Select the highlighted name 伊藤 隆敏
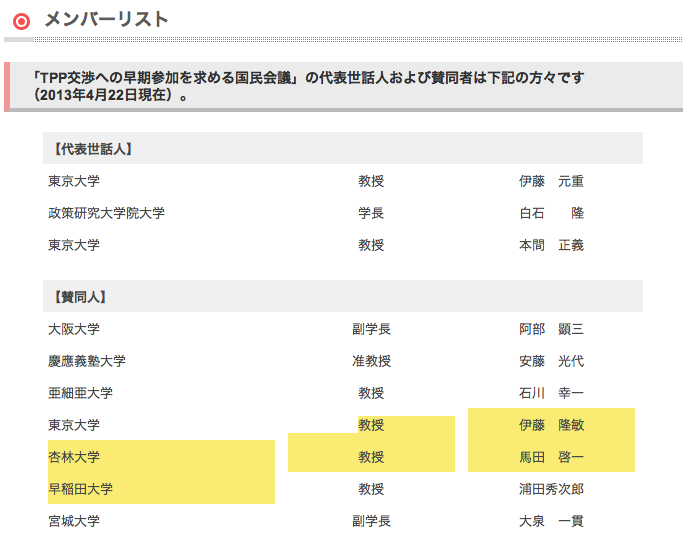This screenshot has width=687, height=538. (551, 425)
